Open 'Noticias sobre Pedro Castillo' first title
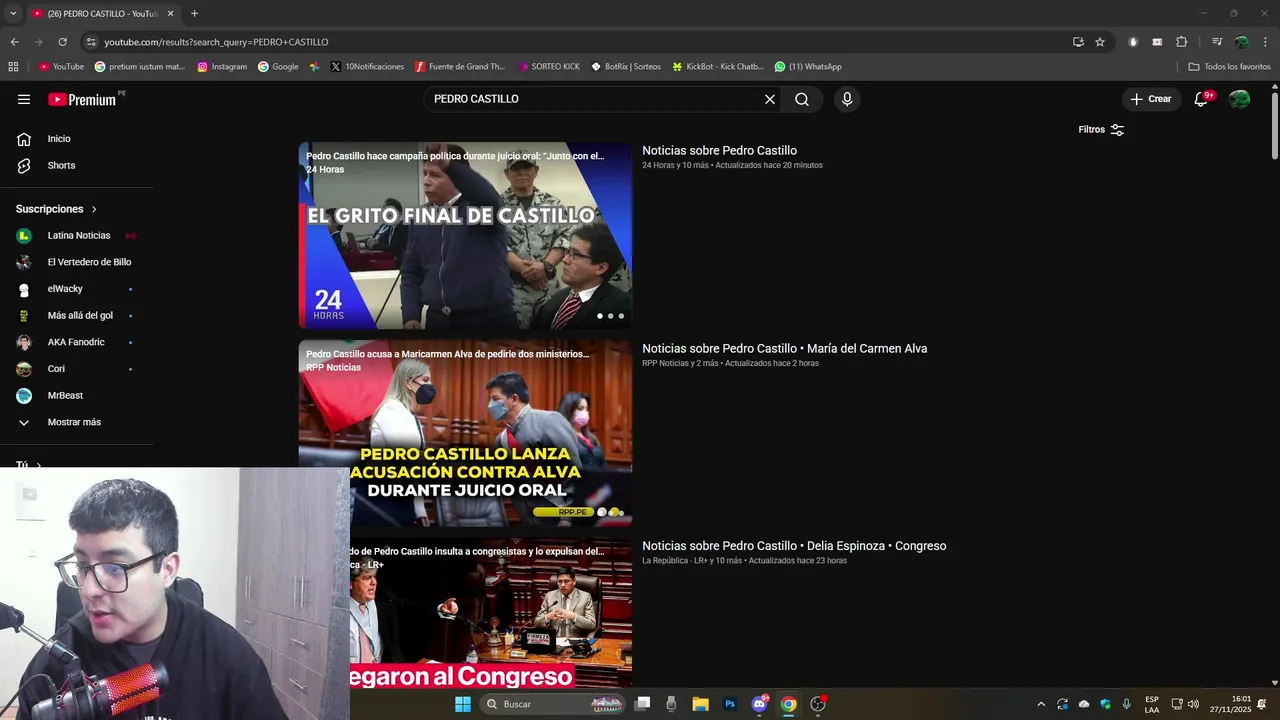The image size is (1280, 720). click(719, 151)
